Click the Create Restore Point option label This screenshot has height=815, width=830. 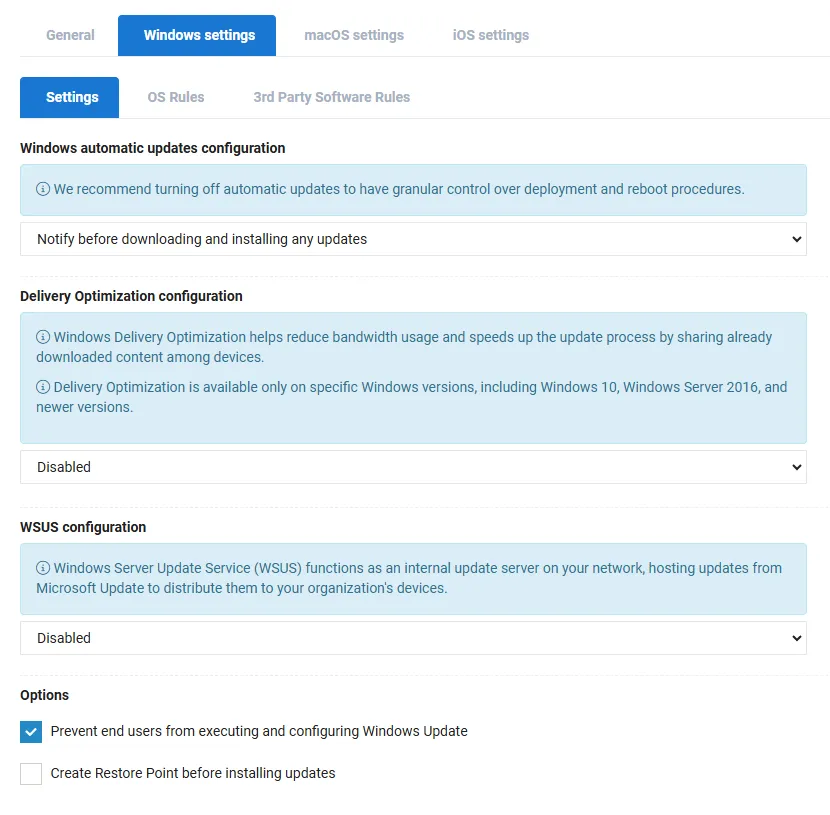193,773
